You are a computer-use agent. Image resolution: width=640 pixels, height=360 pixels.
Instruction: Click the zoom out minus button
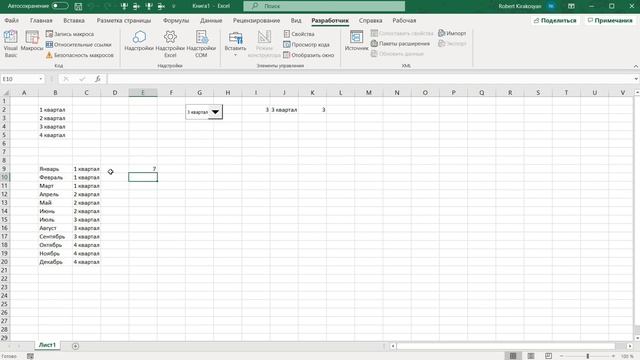pos(562,356)
